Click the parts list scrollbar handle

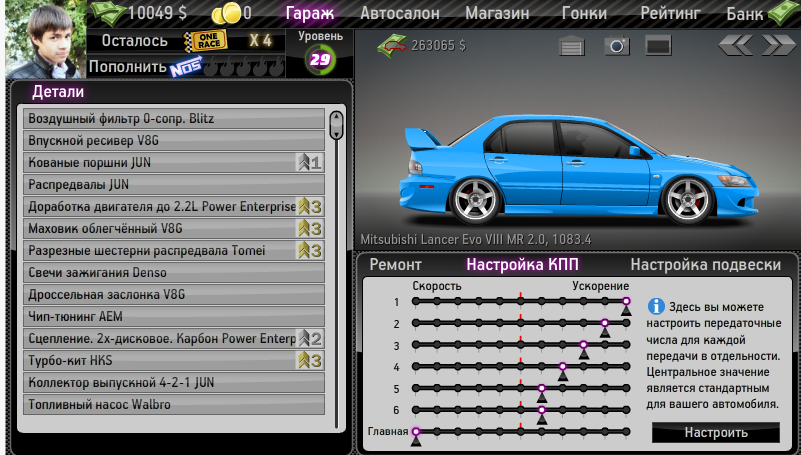[x=336, y=125]
